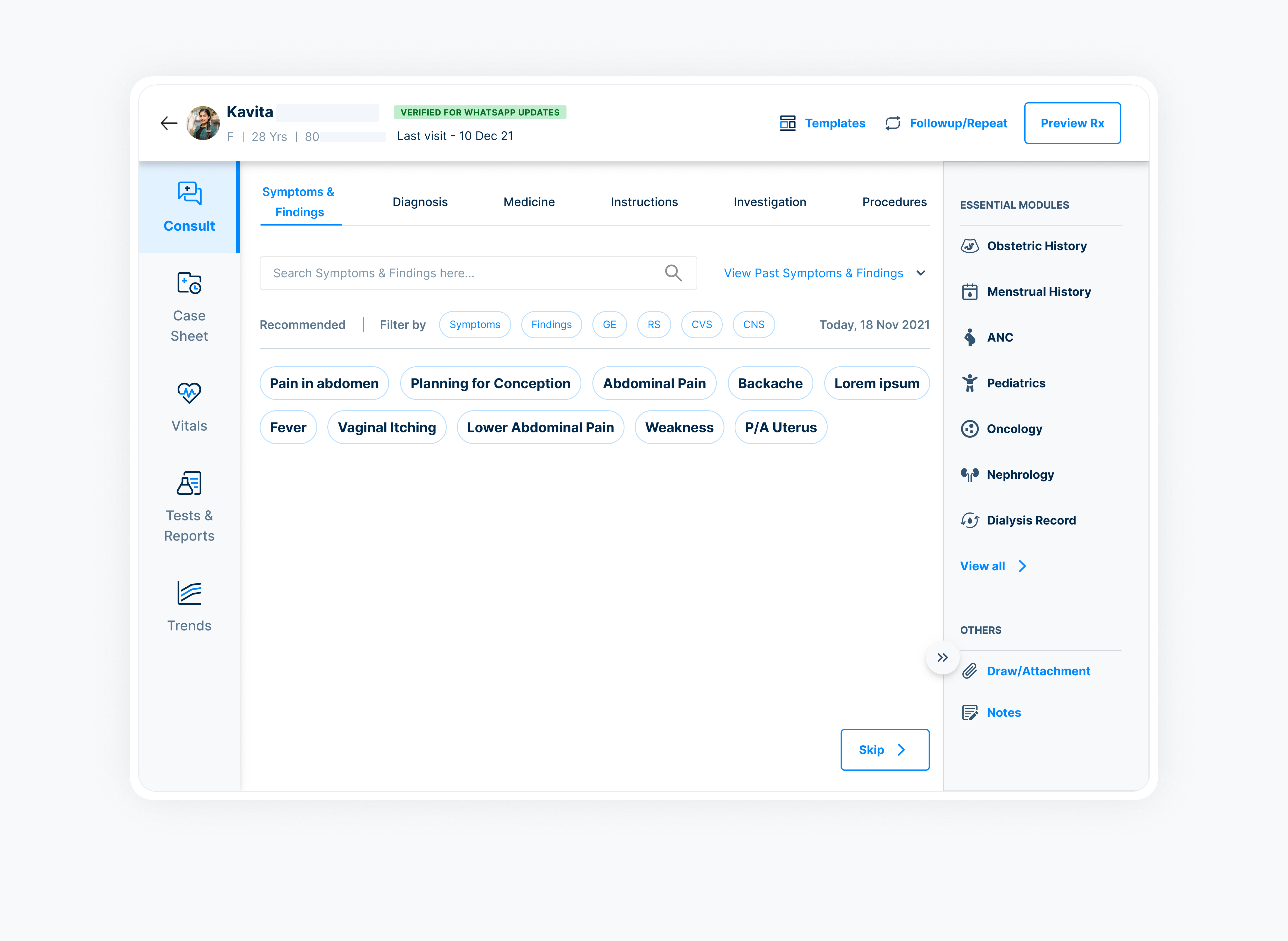Open the Notes link
The width and height of the screenshot is (1288, 941).
tap(1004, 713)
